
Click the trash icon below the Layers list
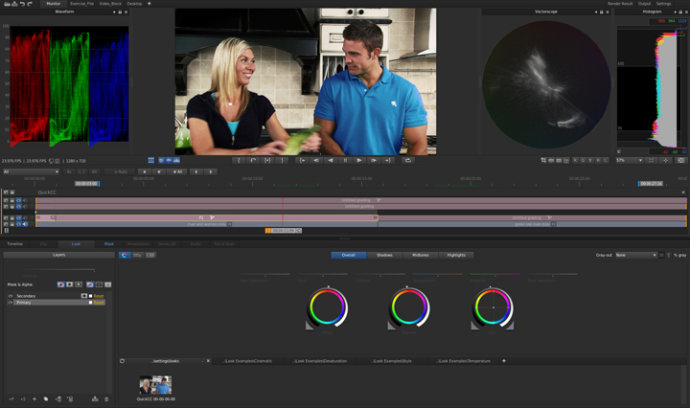tap(107, 399)
